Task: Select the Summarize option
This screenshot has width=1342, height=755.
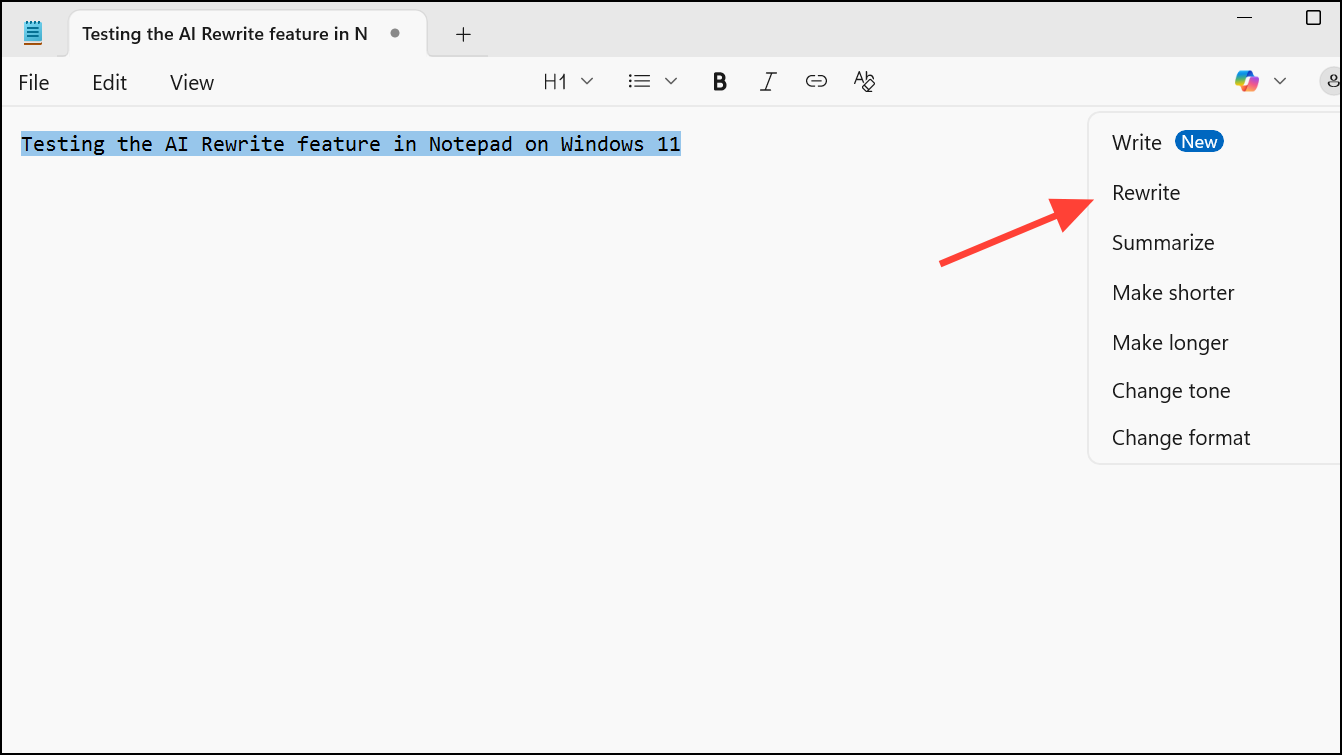Action: pyautogui.click(x=1163, y=242)
